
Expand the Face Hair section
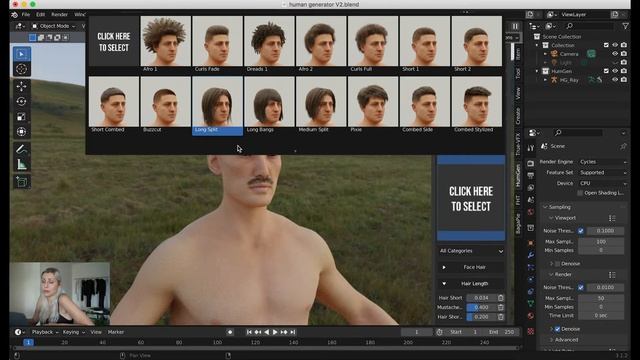(471, 267)
